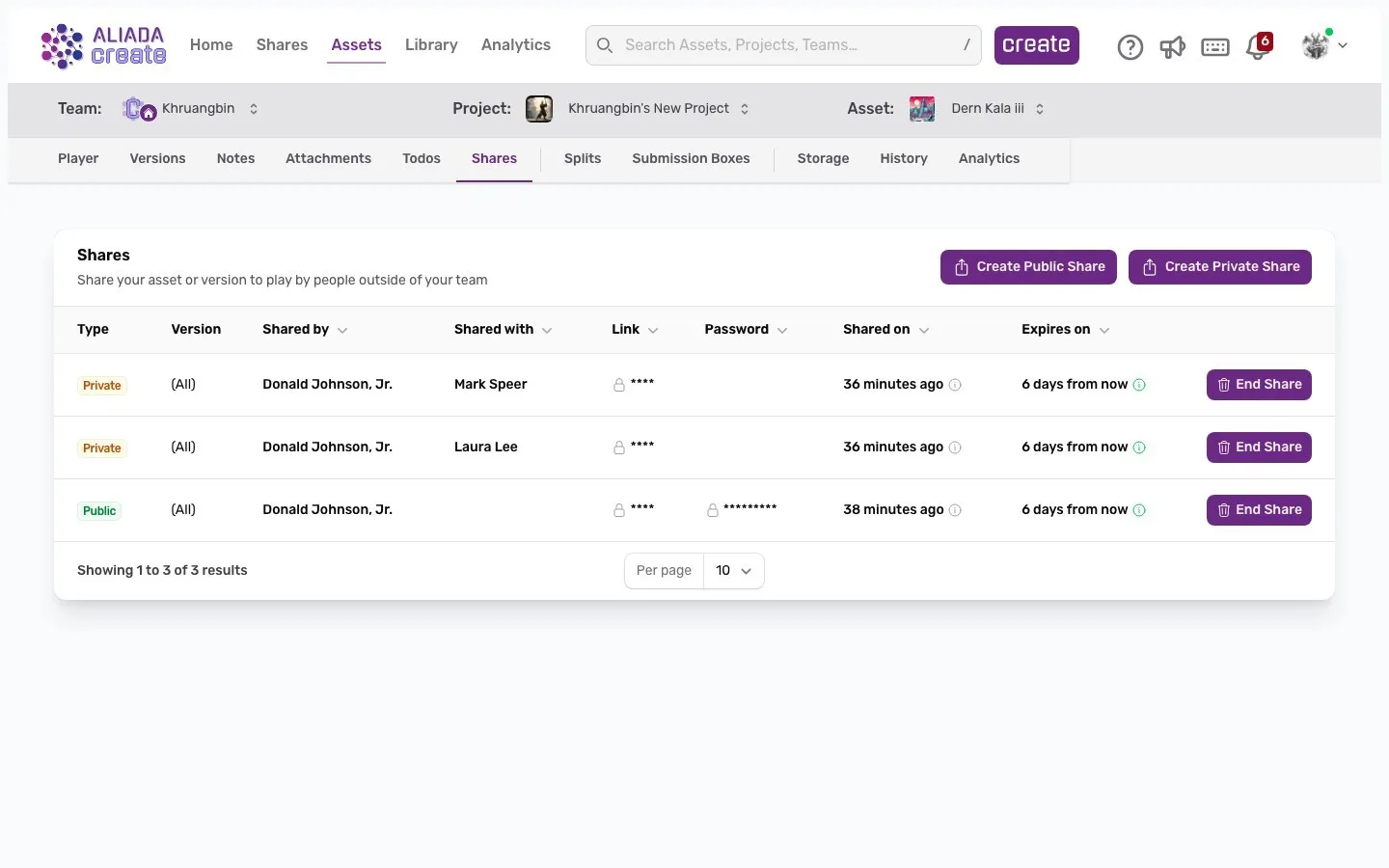
Task: Open the help question mark icon
Action: 1130,46
